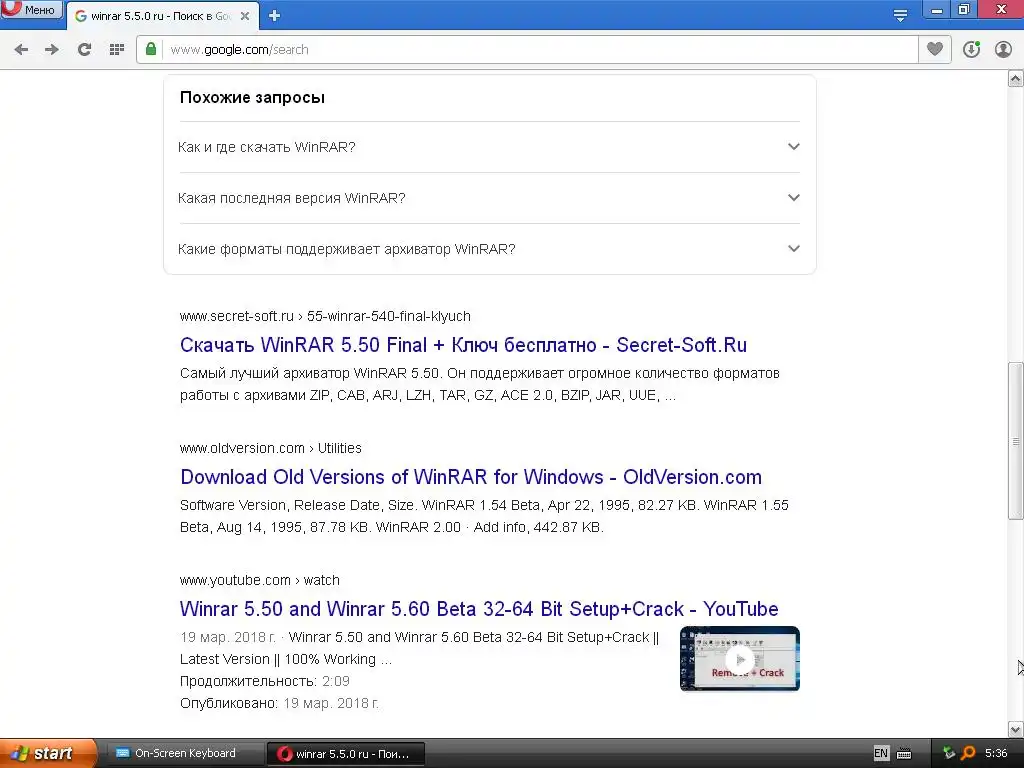Click the www.youtube.com › watch breadcrumb
The image size is (1024, 768).
[259, 580]
